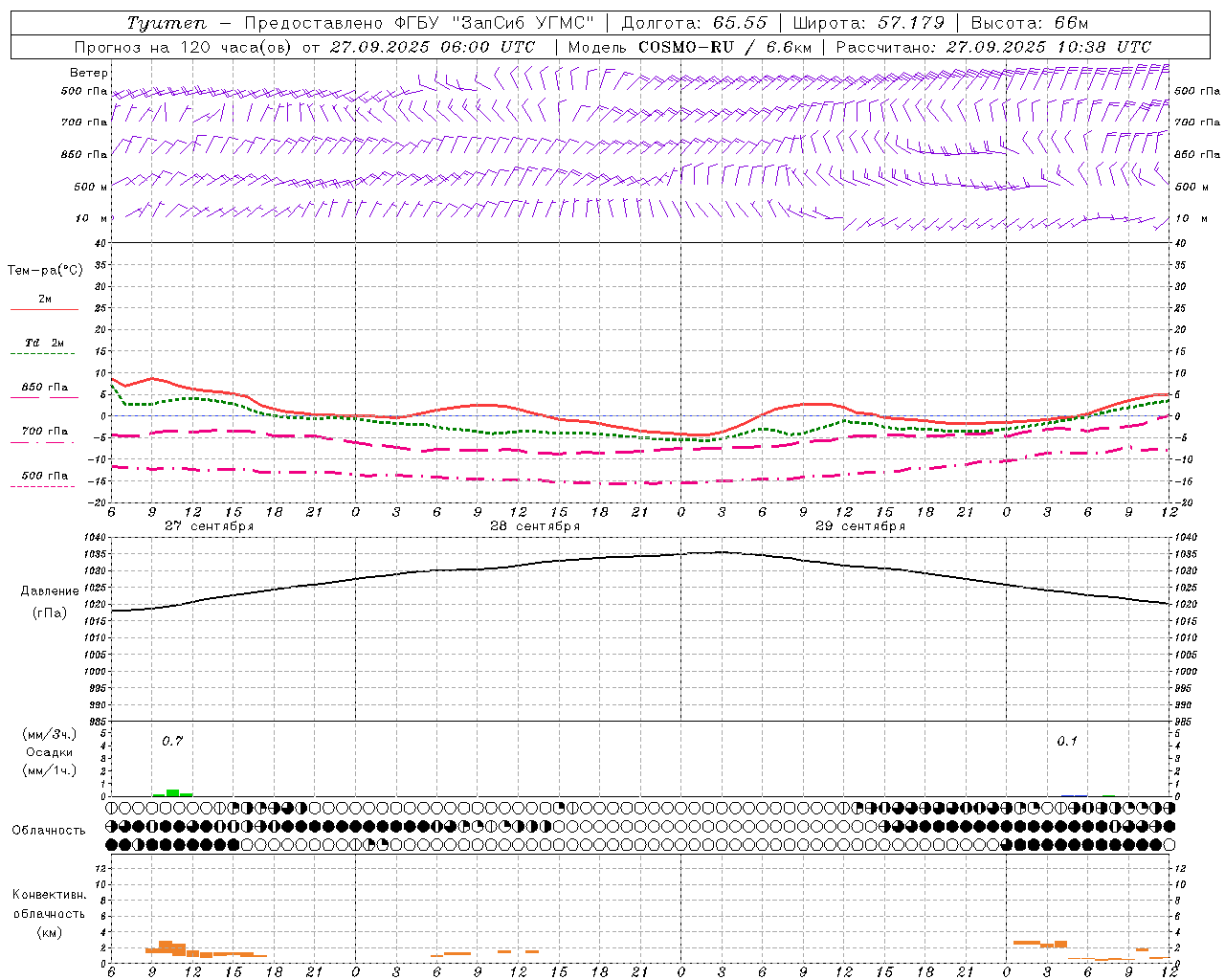Click the "0.7" precipitation total value
Image resolution: width=1225 pixels, height=980 pixels.
pos(172,741)
